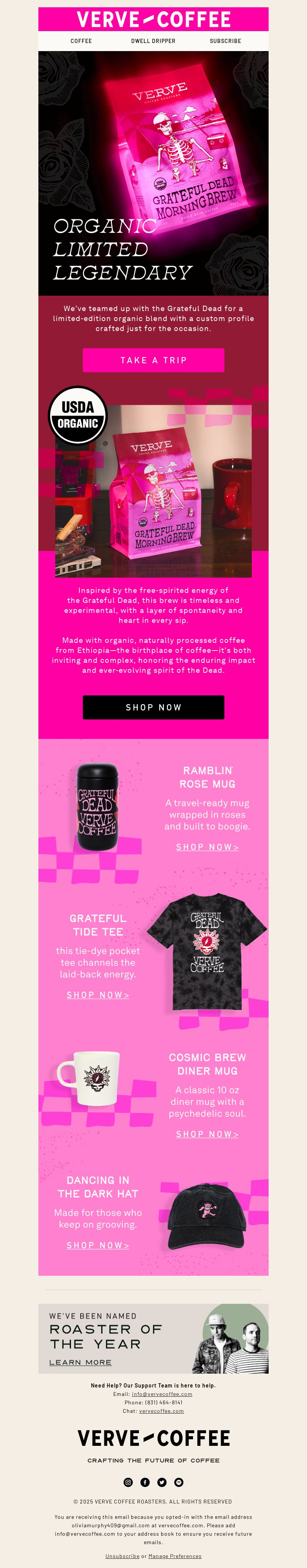
Task: Click the Unsubscribe link
Action: pos(122,1556)
